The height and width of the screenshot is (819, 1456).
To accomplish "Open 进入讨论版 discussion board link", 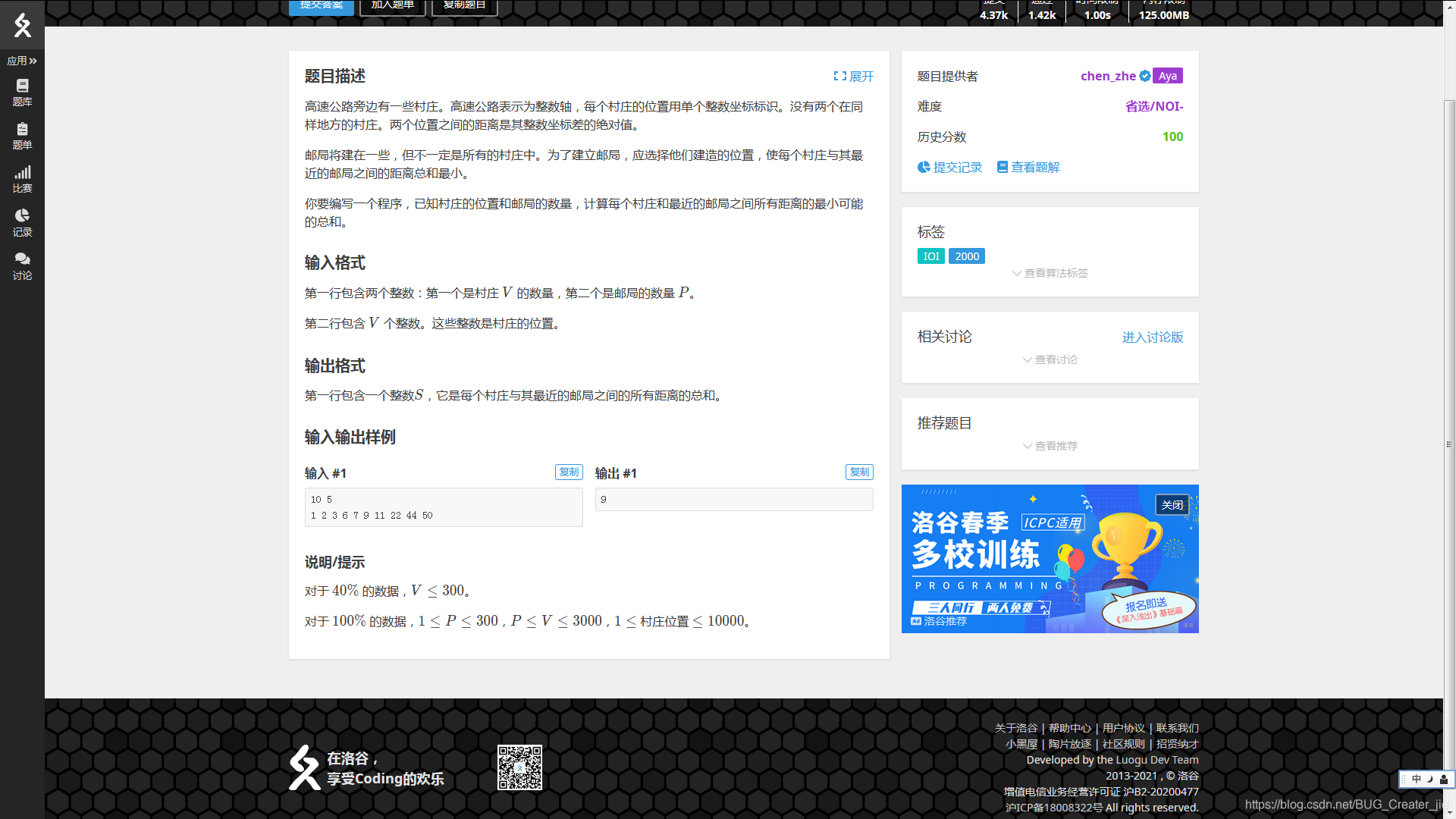I will tap(1152, 337).
